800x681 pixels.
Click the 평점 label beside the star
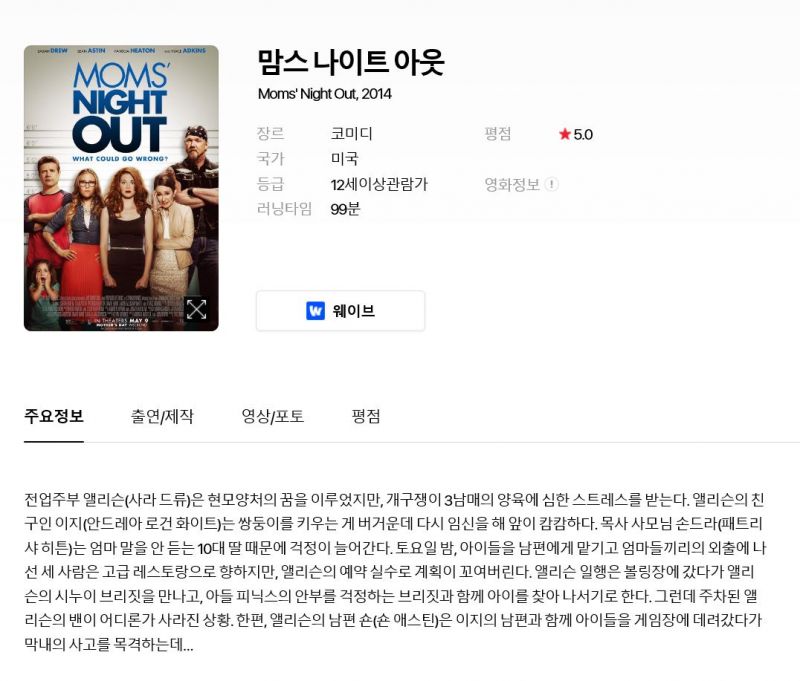(x=498, y=134)
